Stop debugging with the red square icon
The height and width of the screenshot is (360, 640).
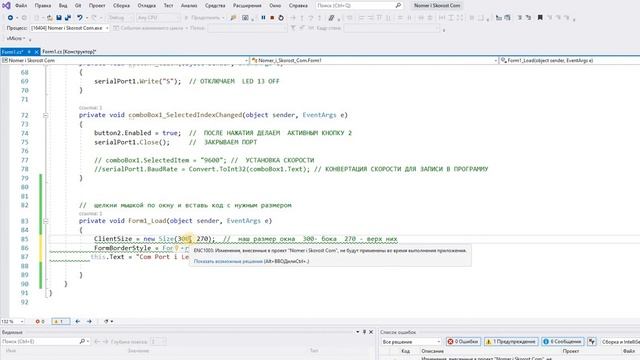272,18
